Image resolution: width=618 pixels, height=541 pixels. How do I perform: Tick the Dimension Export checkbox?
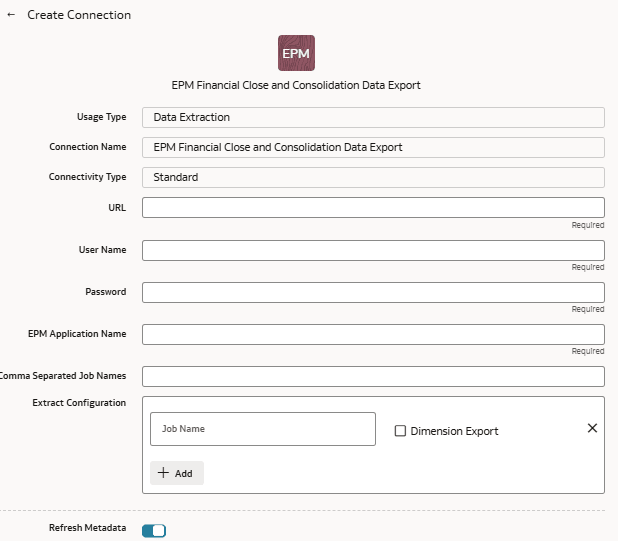400,431
